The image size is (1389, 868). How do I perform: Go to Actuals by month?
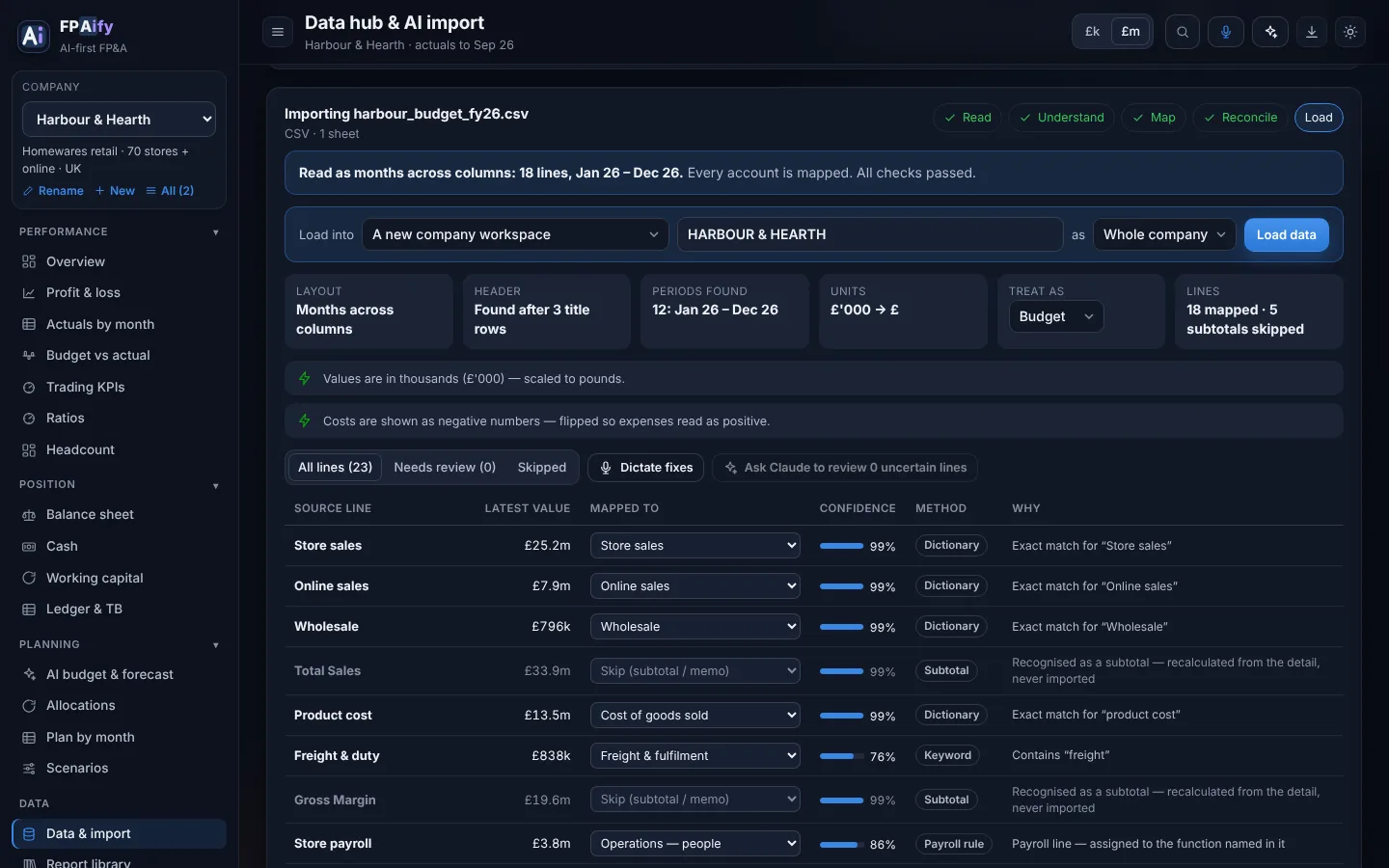(119, 324)
